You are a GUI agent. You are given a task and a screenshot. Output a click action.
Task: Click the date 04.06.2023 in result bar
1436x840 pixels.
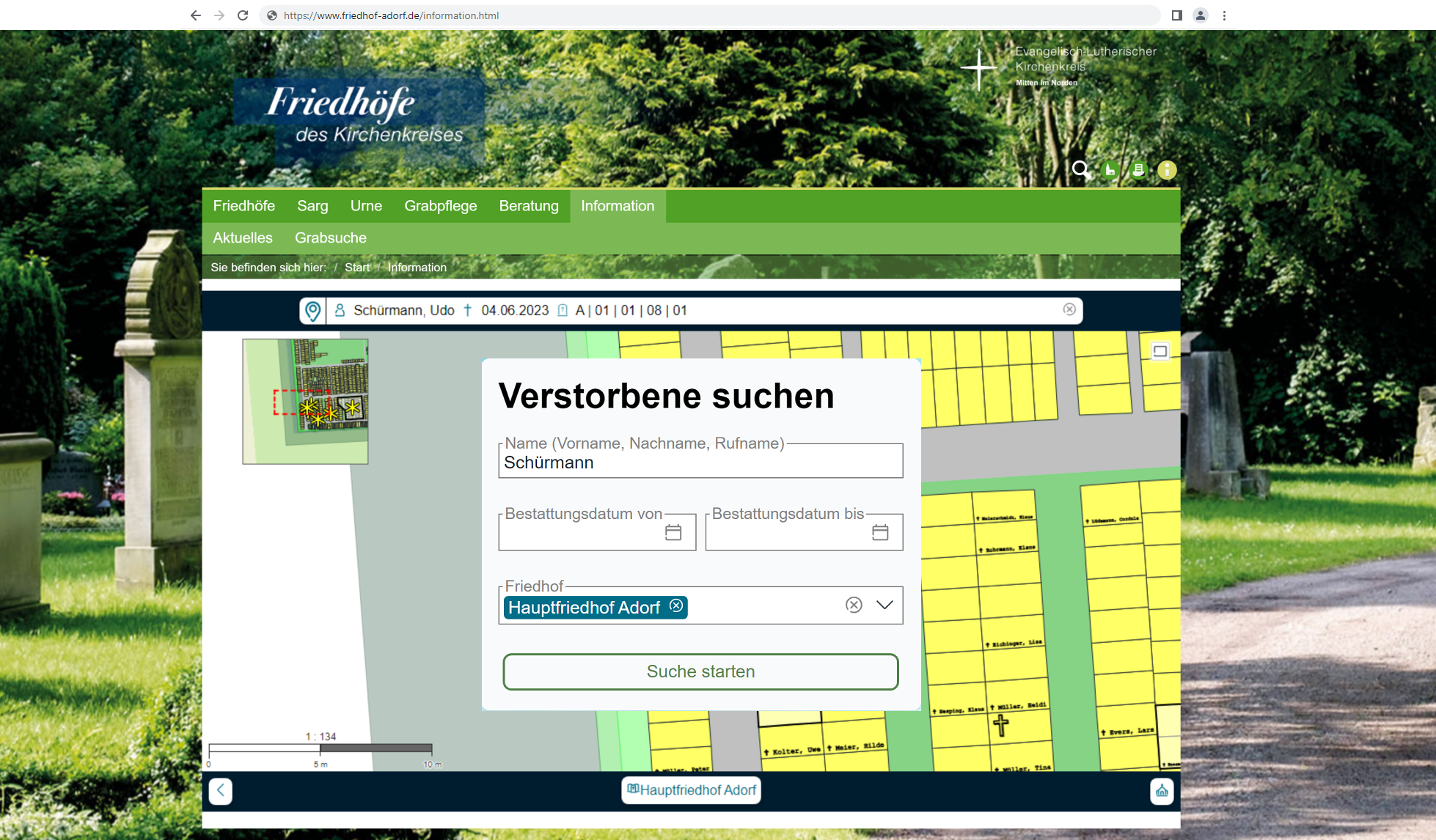(515, 310)
